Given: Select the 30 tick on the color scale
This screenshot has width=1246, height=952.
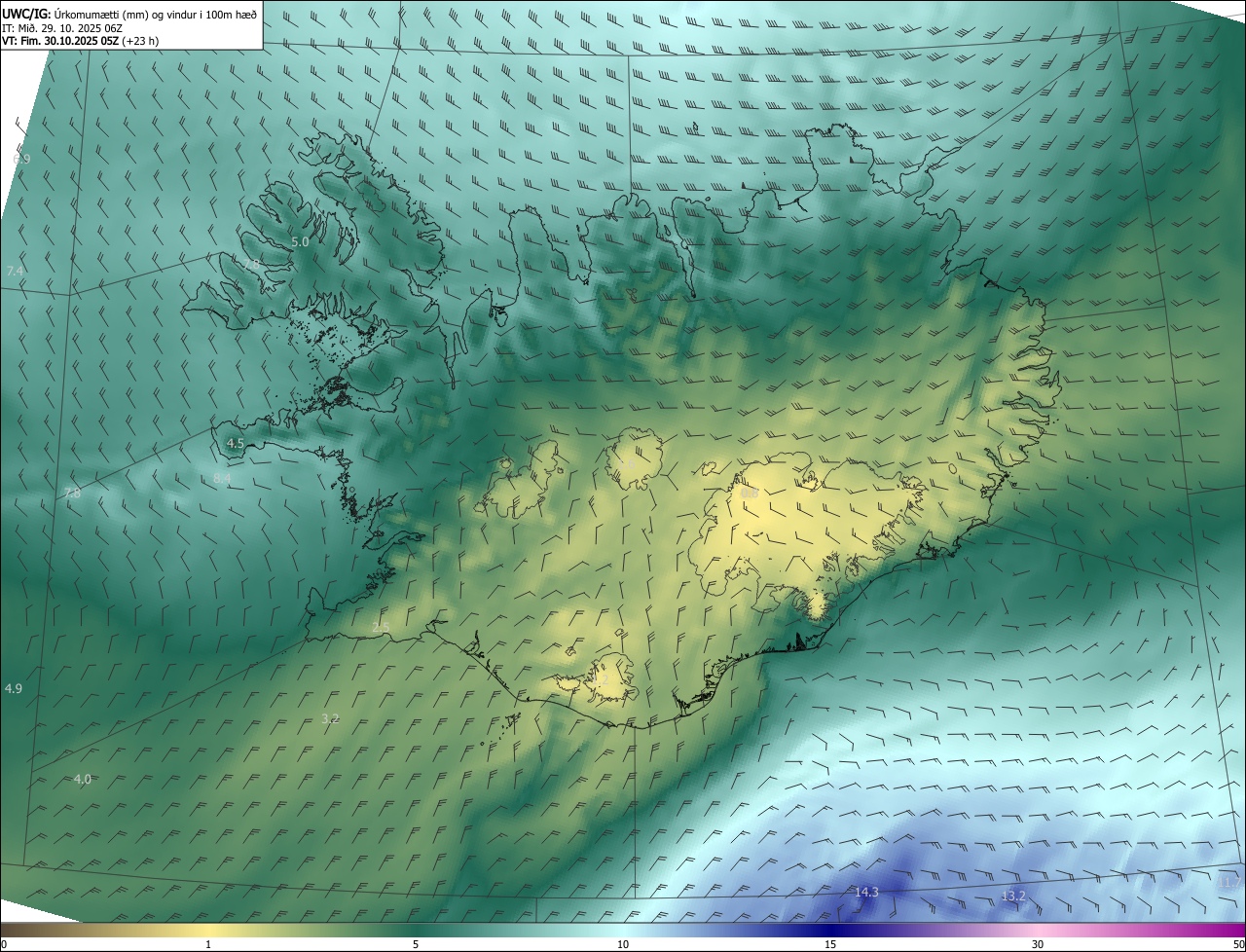Looking at the screenshot, I should 1038,944.
